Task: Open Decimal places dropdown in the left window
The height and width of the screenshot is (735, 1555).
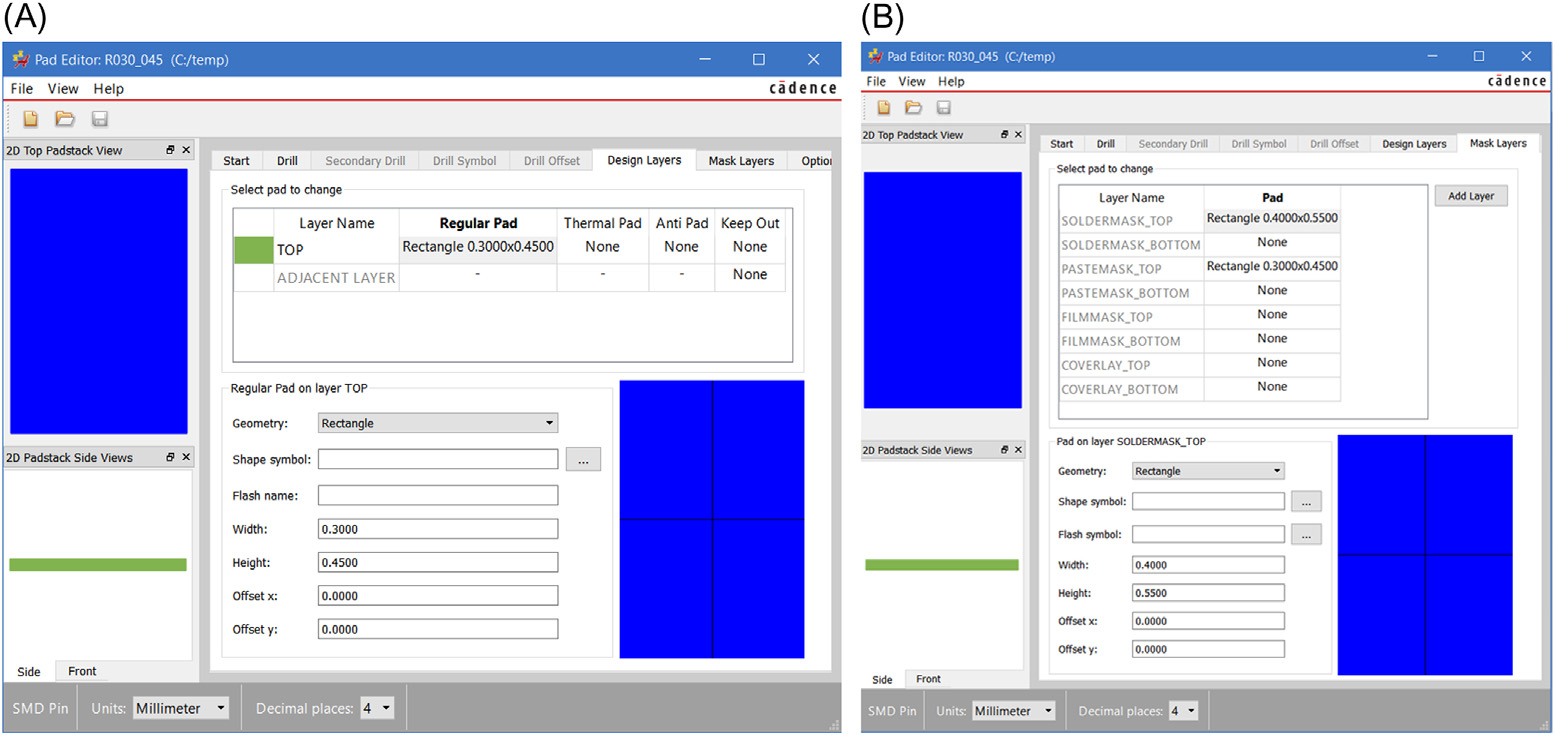Action: pyautogui.click(x=377, y=708)
